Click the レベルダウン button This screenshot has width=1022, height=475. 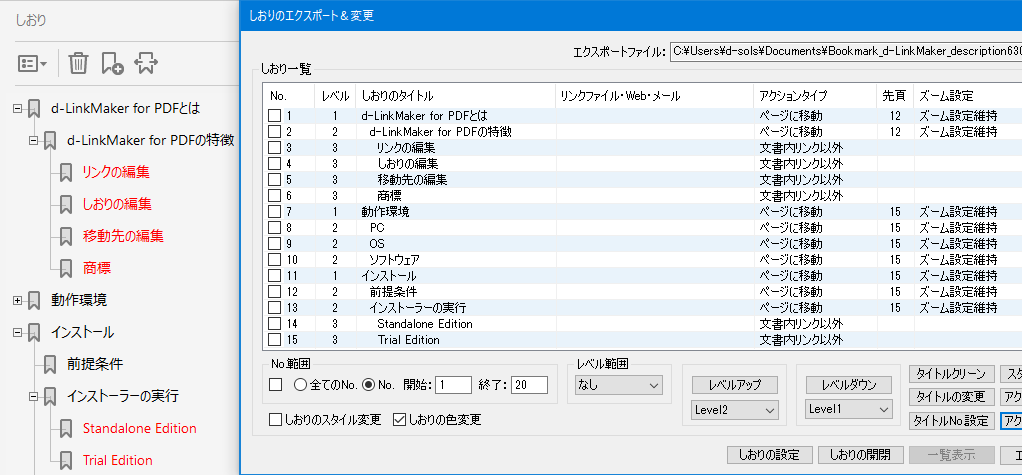coord(849,385)
